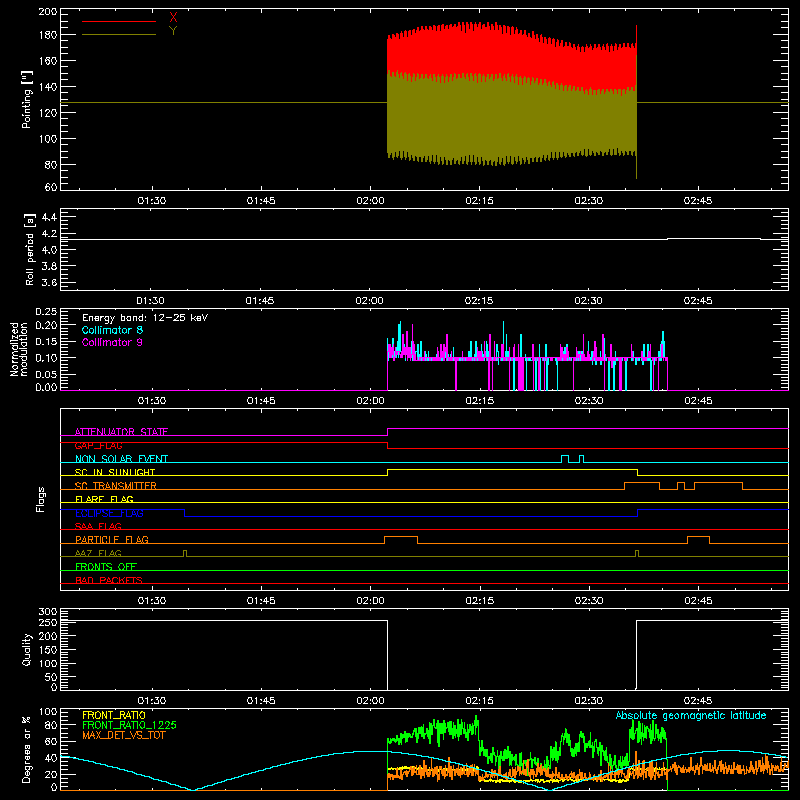Click the Pointing axis title

(27, 99)
